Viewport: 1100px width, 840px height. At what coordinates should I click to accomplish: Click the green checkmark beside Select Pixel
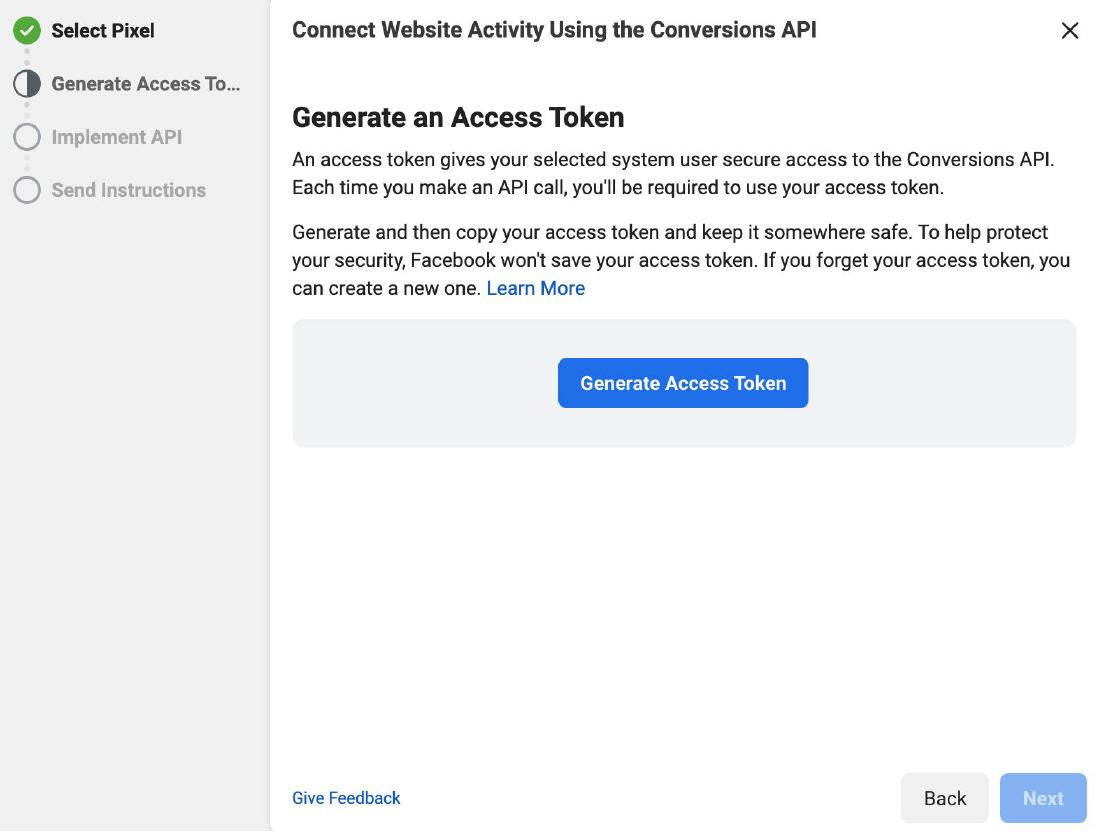coord(27,31)
